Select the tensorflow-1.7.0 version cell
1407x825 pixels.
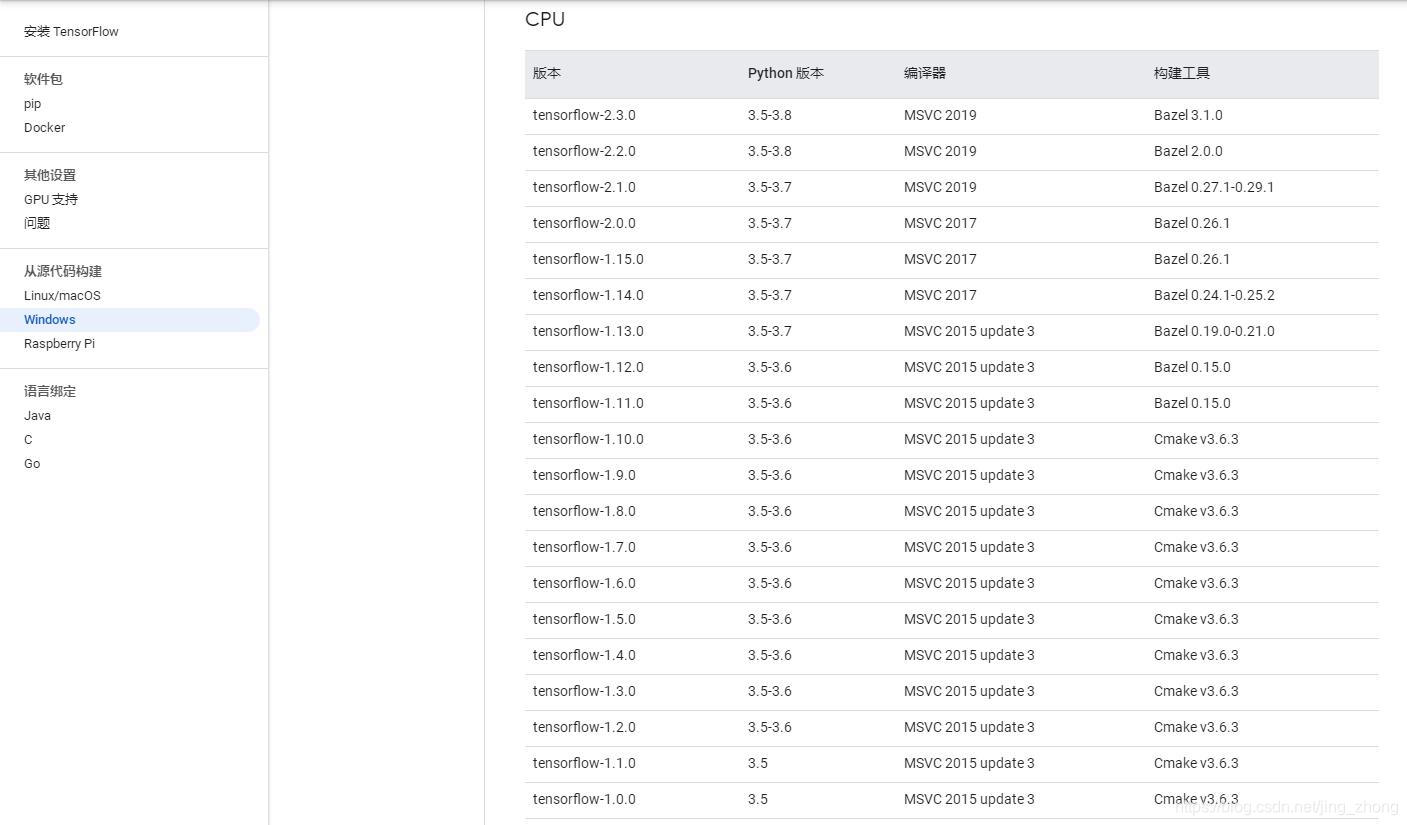[x=584, y=547]
